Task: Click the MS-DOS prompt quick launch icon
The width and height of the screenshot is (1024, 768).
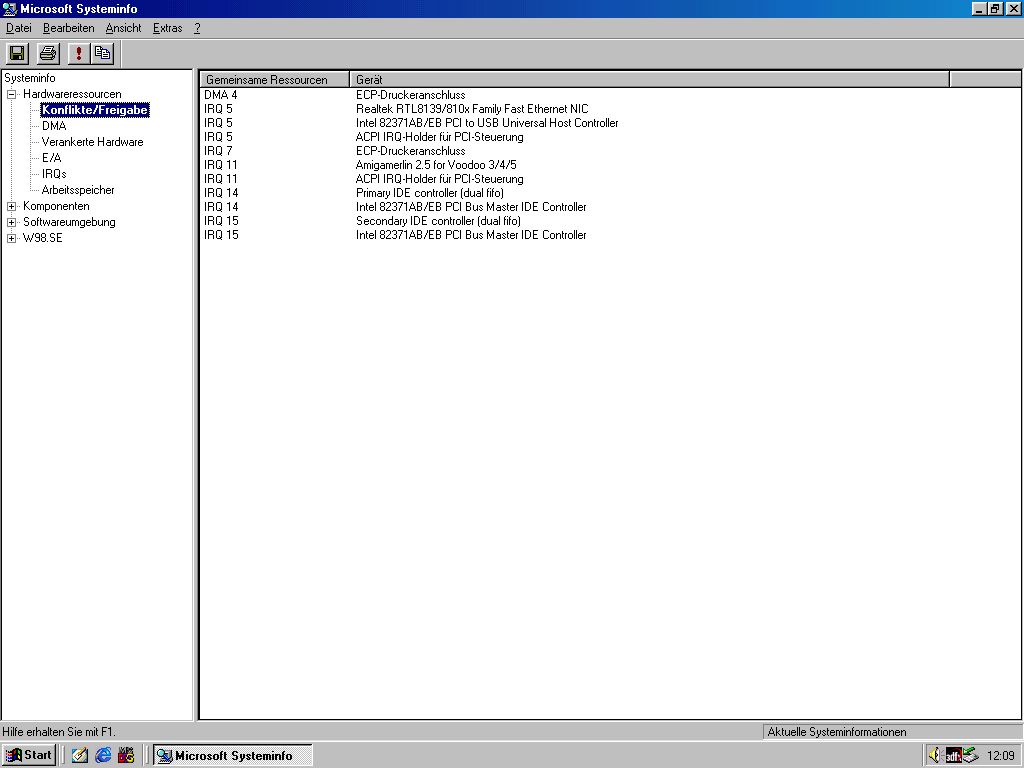Action: coord(126,756)
